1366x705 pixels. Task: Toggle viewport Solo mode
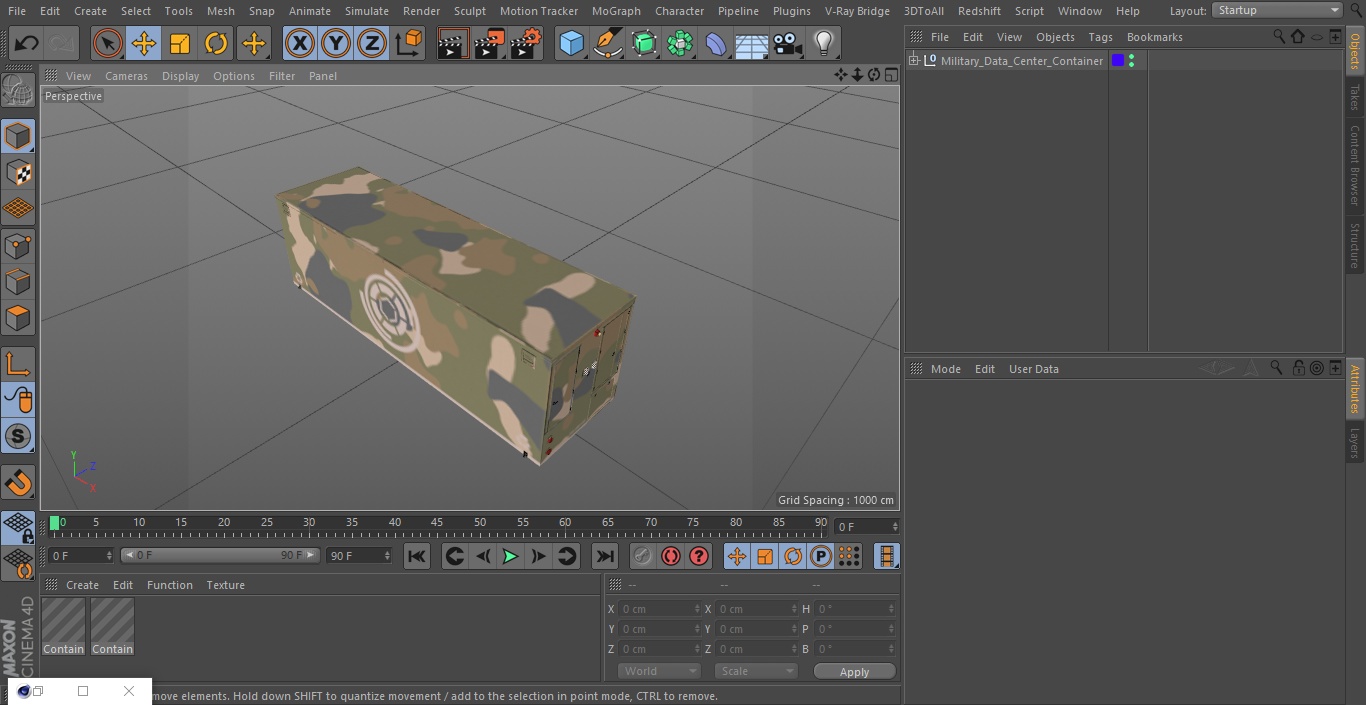(18, 437)
